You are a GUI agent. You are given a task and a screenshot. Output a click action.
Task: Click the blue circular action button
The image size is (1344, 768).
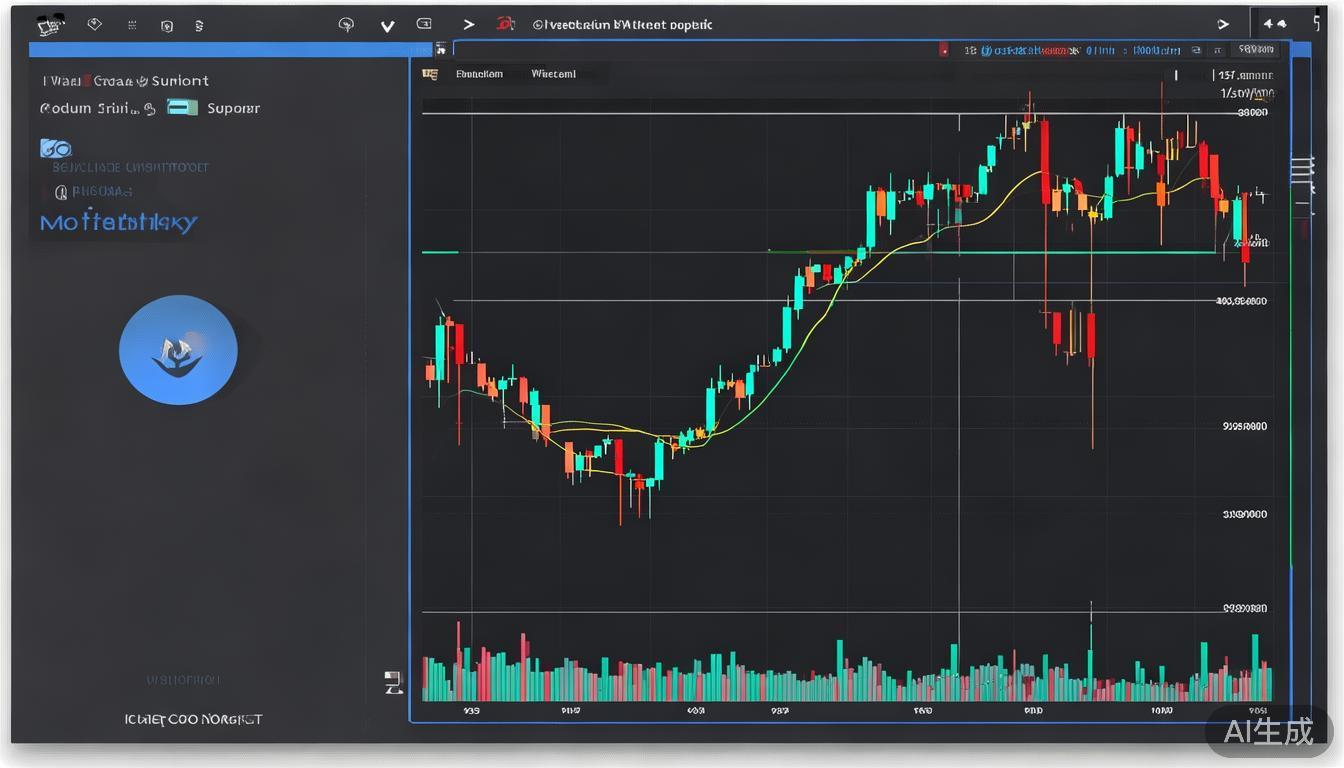coord(178,350)
